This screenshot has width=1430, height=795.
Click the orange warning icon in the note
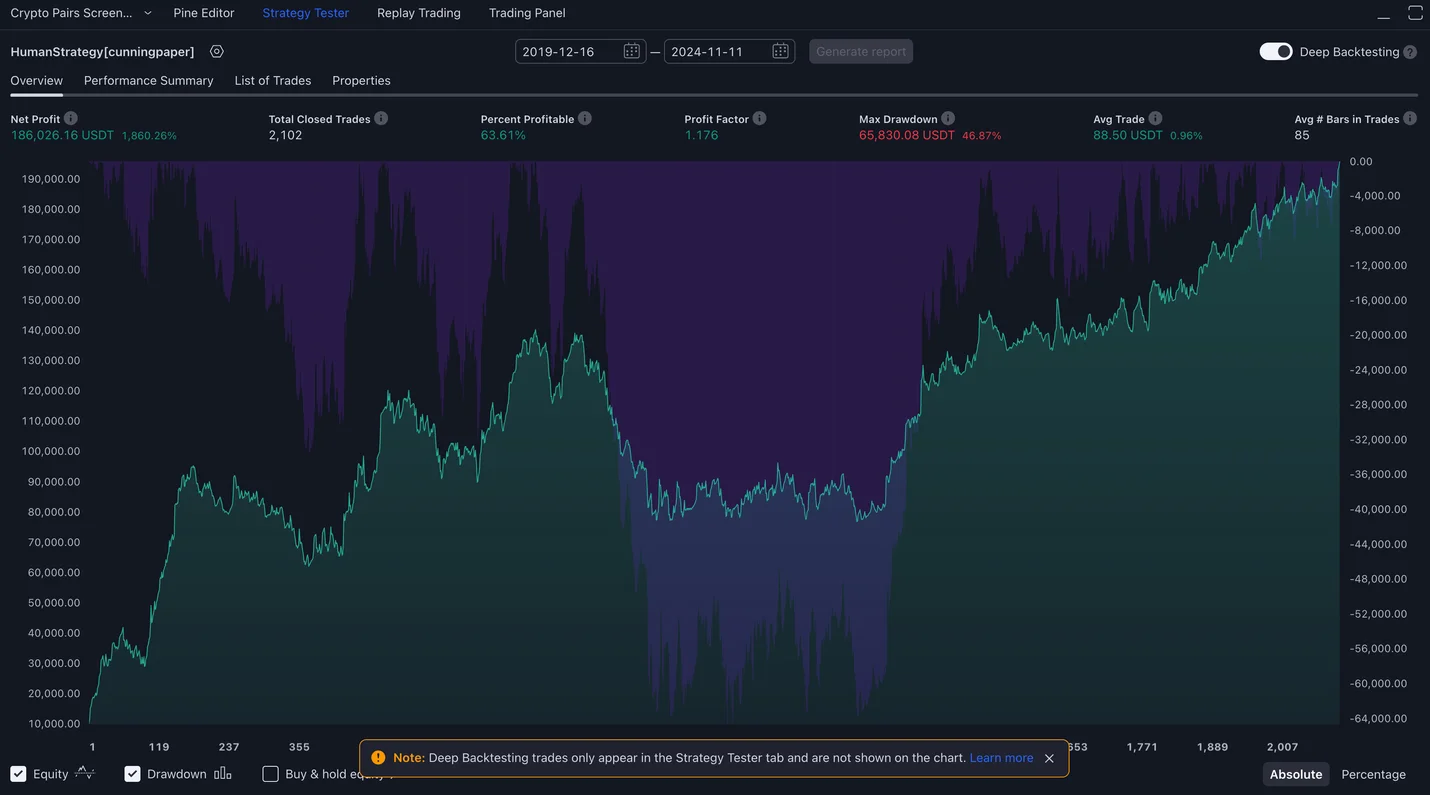(378, 758)
